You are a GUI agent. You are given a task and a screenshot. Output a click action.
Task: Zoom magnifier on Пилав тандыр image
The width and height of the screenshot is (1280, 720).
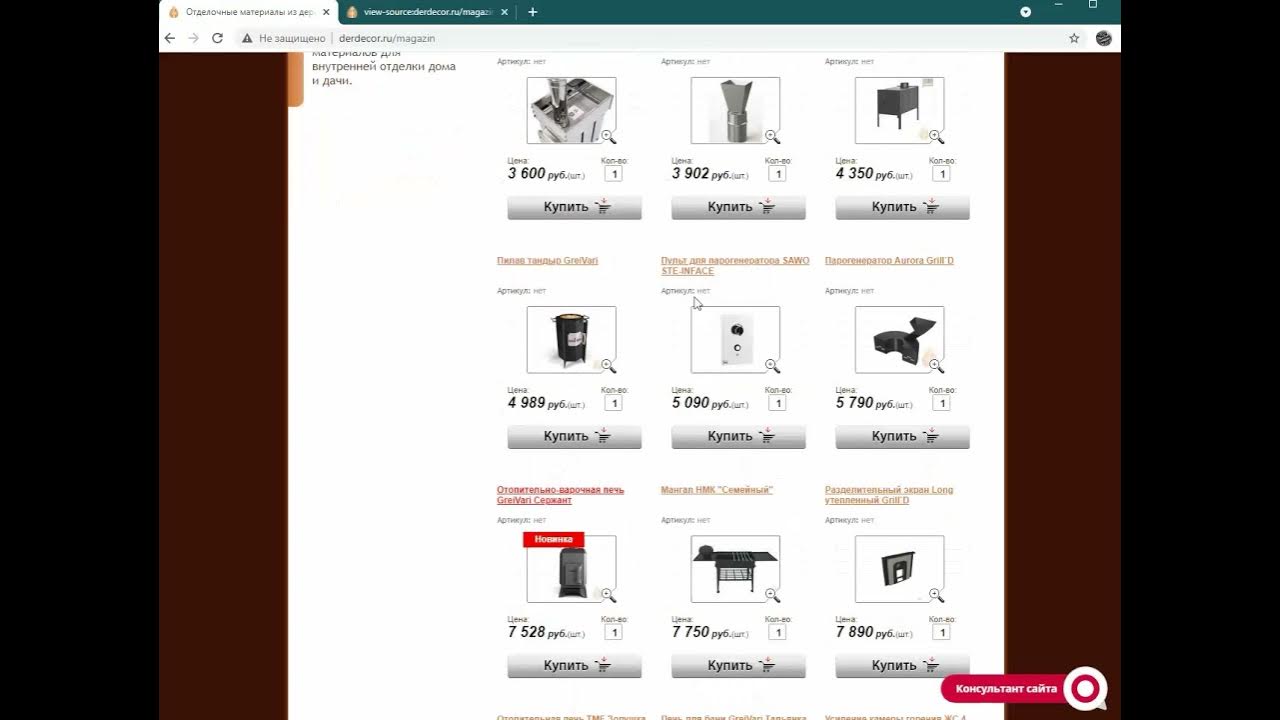click(608, 366)
